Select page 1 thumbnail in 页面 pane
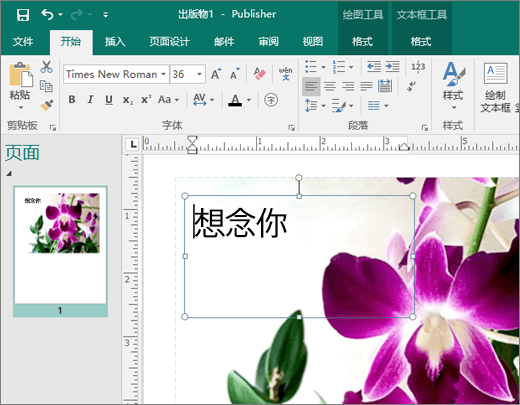The image size is (520, 405). 60,251
